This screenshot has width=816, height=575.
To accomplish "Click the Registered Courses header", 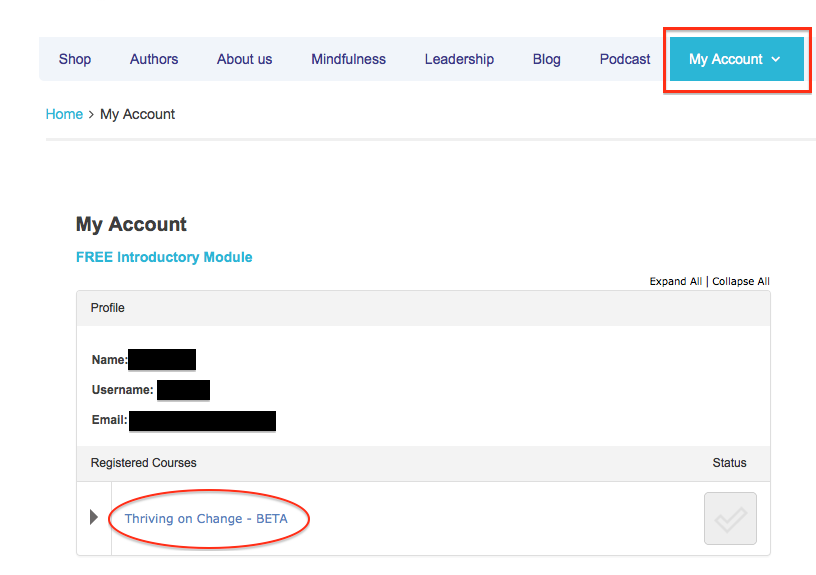I will click(x=144, y=463).
